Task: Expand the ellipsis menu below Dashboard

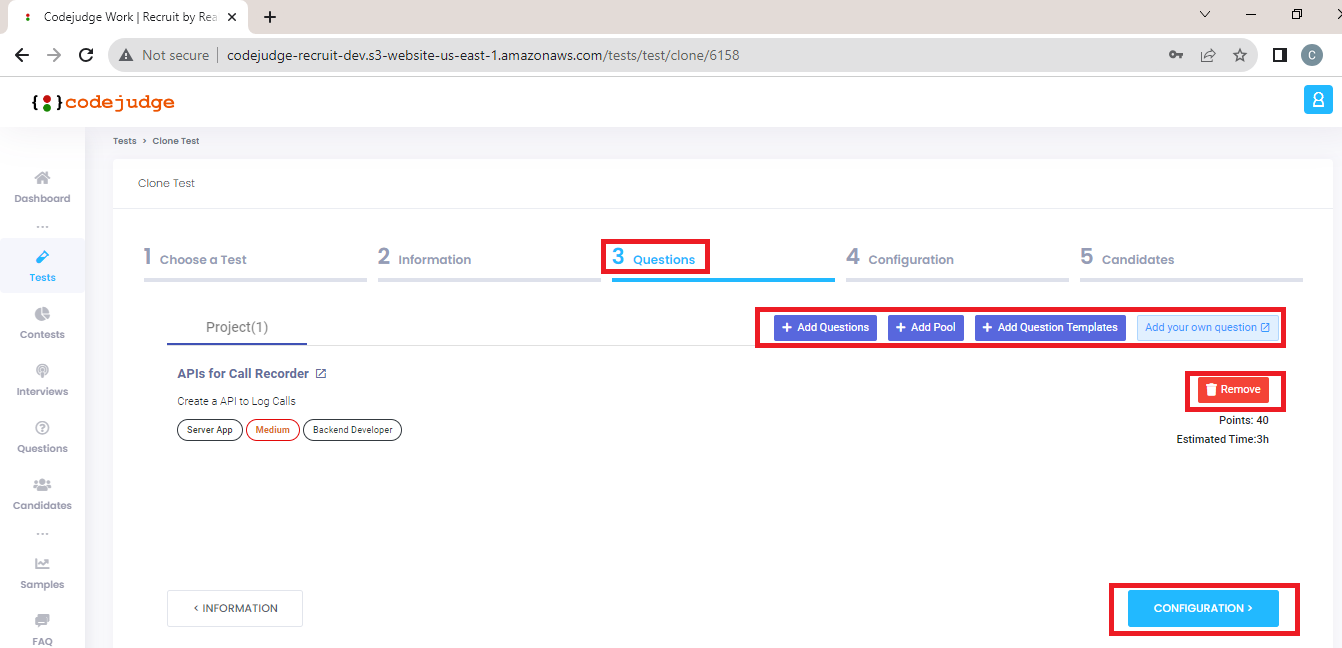Action: (42, 225)
